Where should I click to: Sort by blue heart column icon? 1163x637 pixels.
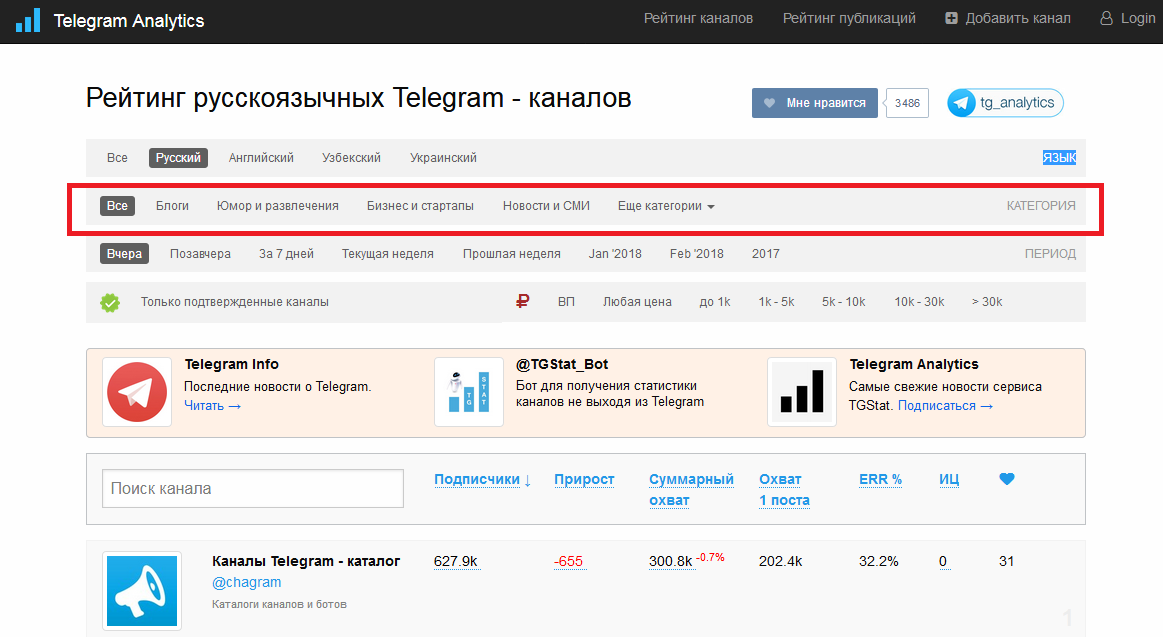(x=1006, y=479)
